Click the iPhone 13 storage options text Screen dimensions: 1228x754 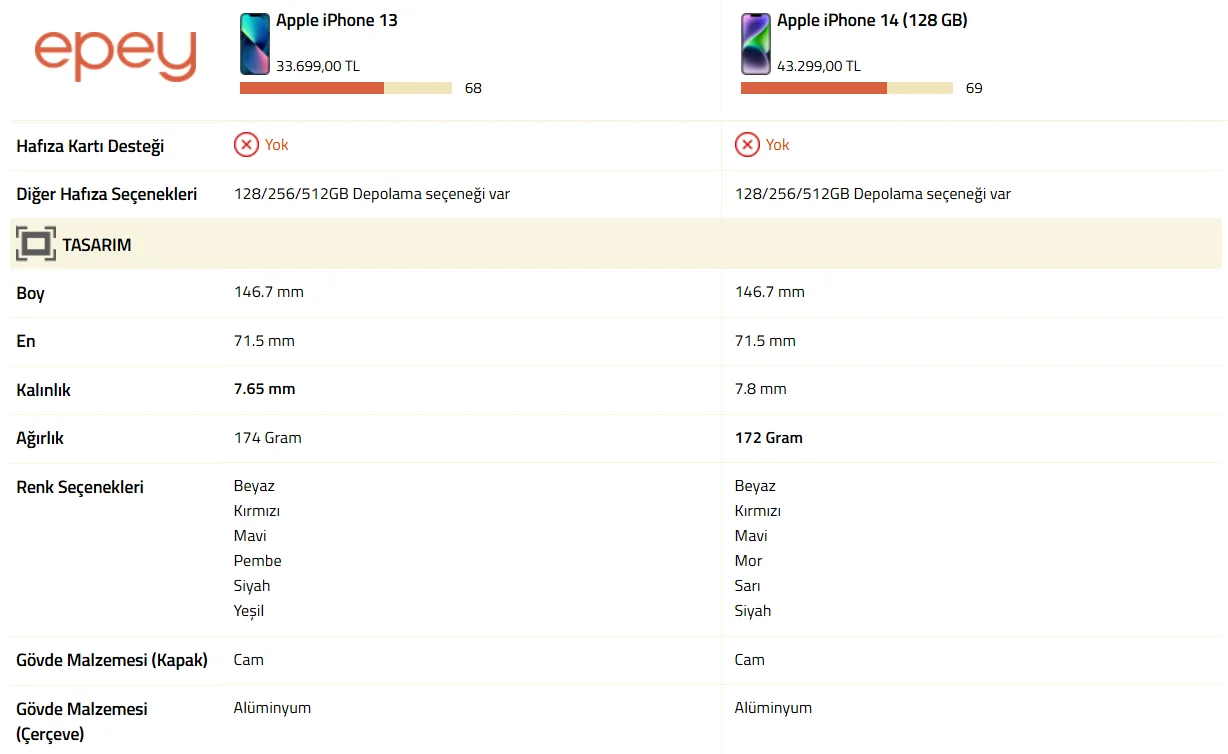coord(372,194)
